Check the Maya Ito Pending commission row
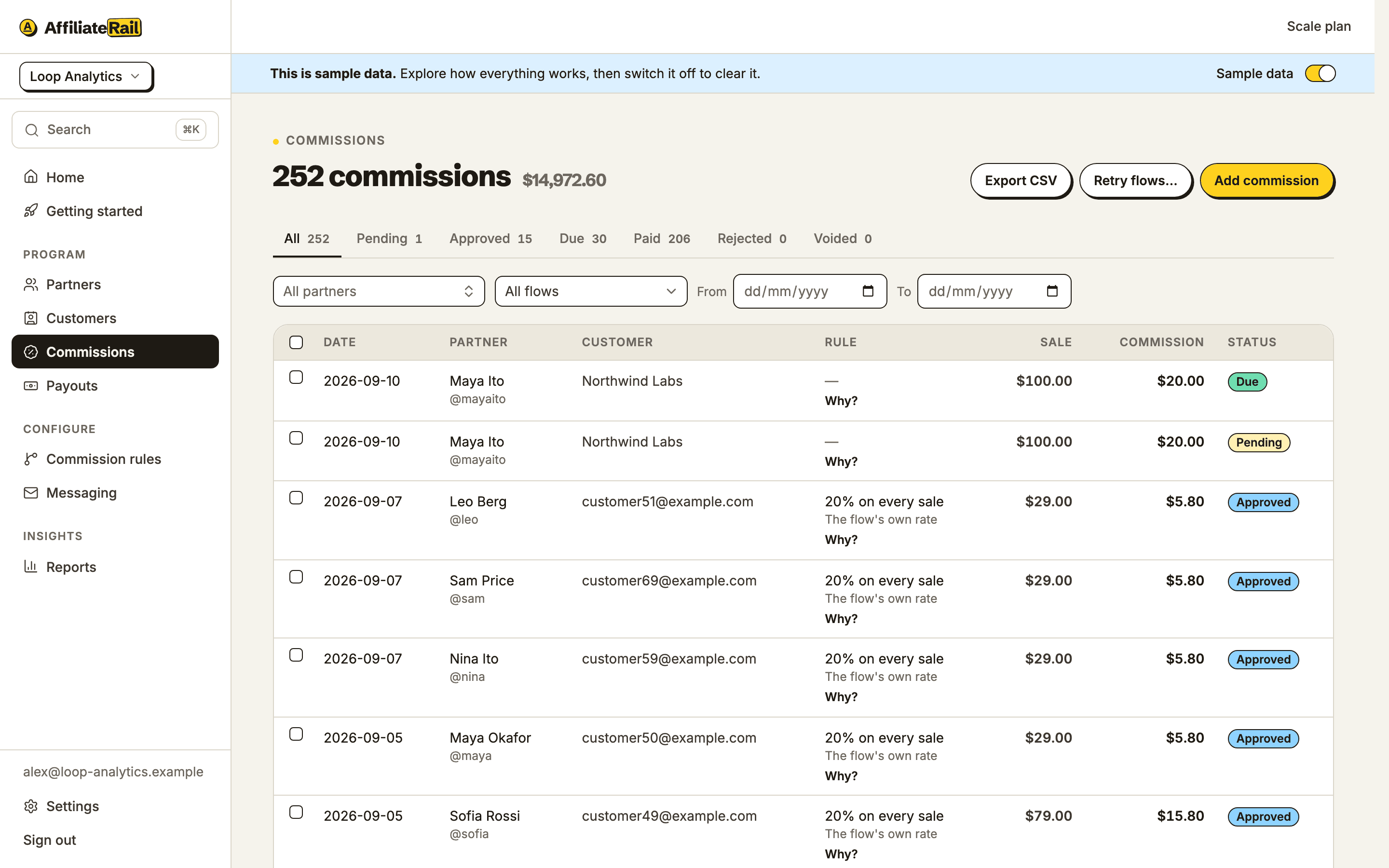1389x868 pixels. pos(296,438)
